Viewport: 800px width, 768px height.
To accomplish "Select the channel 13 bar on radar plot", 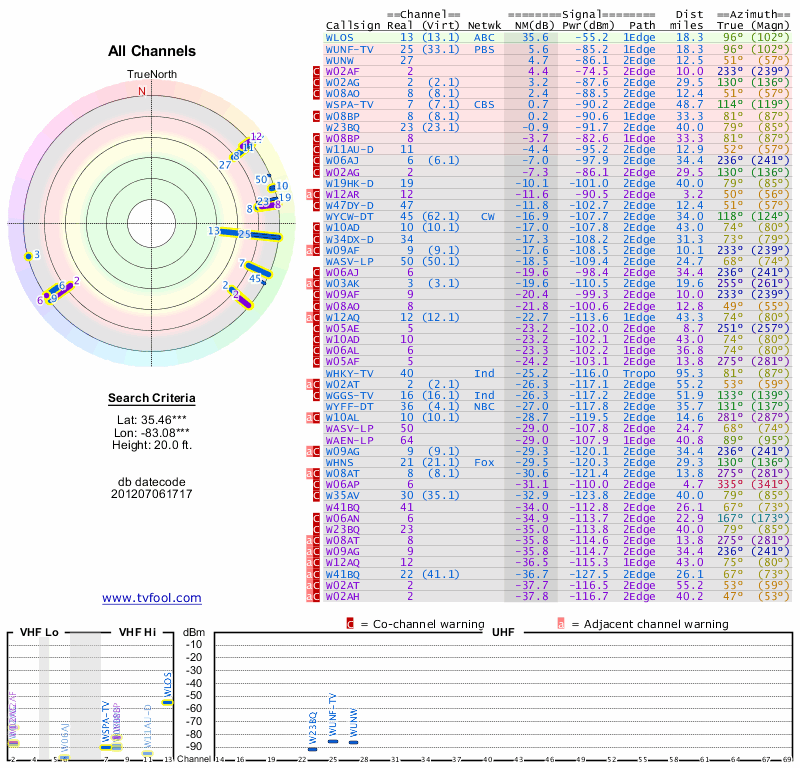I will coord(229,232).
